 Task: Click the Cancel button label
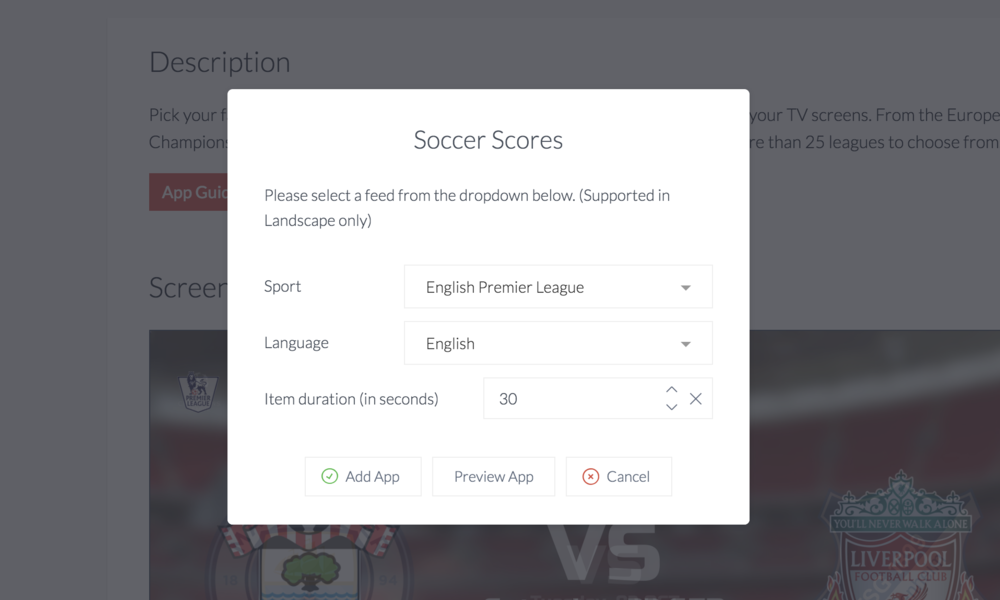click(628, 476)
